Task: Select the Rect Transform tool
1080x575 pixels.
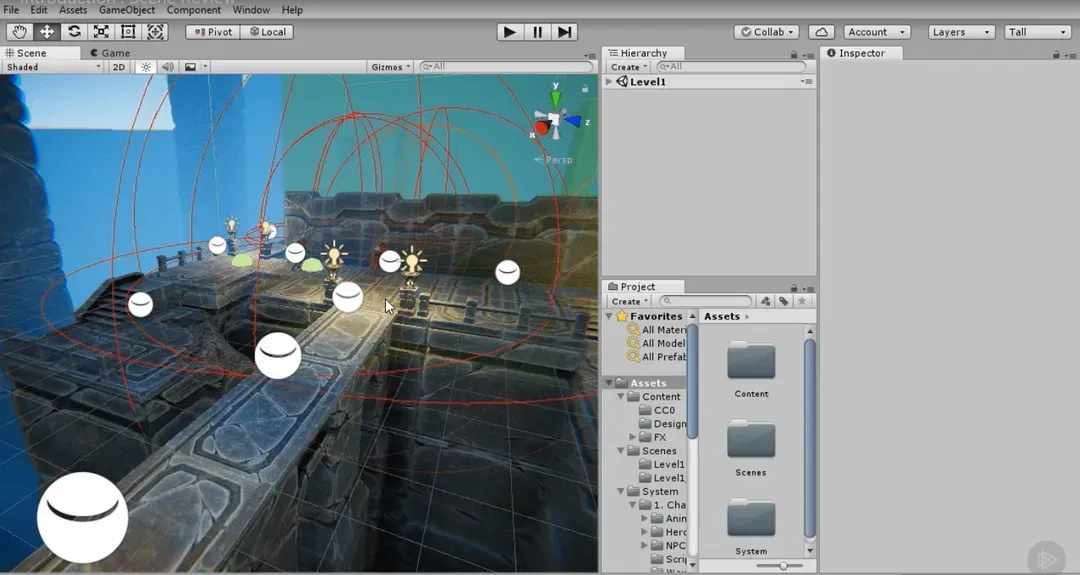Action: (x=128, y=32)
